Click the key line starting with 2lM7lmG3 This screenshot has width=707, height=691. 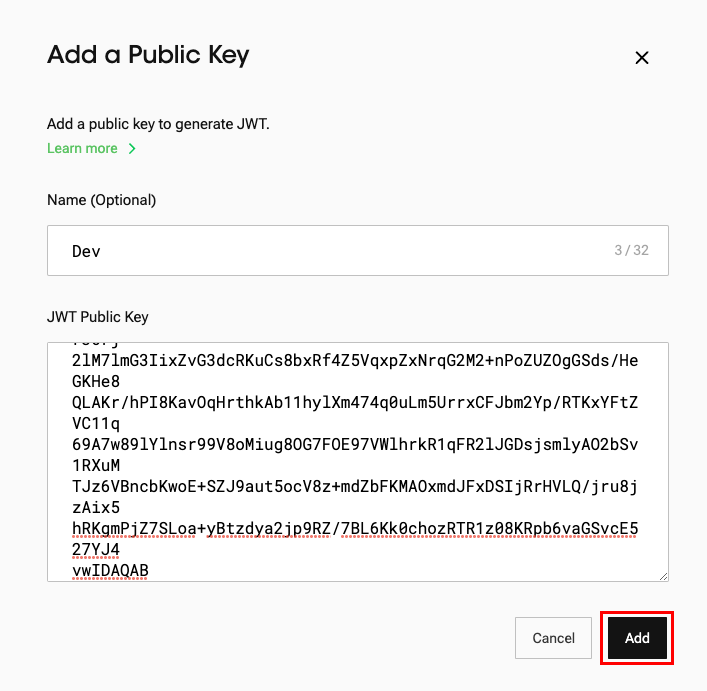(355, 360)
